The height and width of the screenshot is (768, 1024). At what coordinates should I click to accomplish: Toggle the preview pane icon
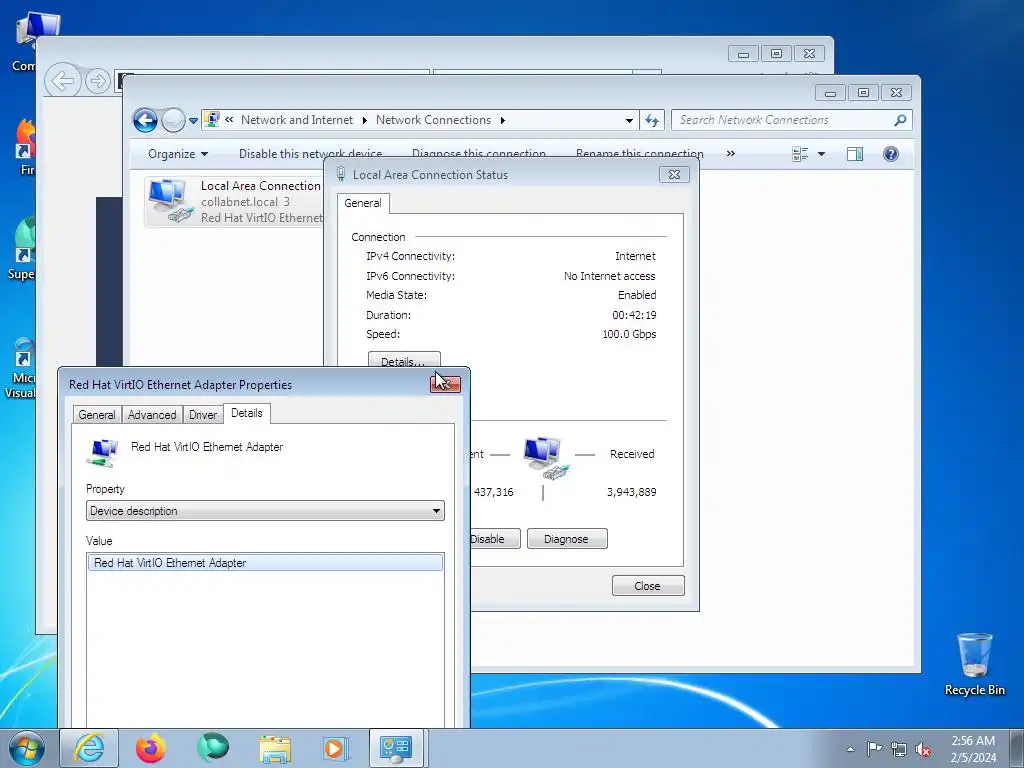(854, 154)
